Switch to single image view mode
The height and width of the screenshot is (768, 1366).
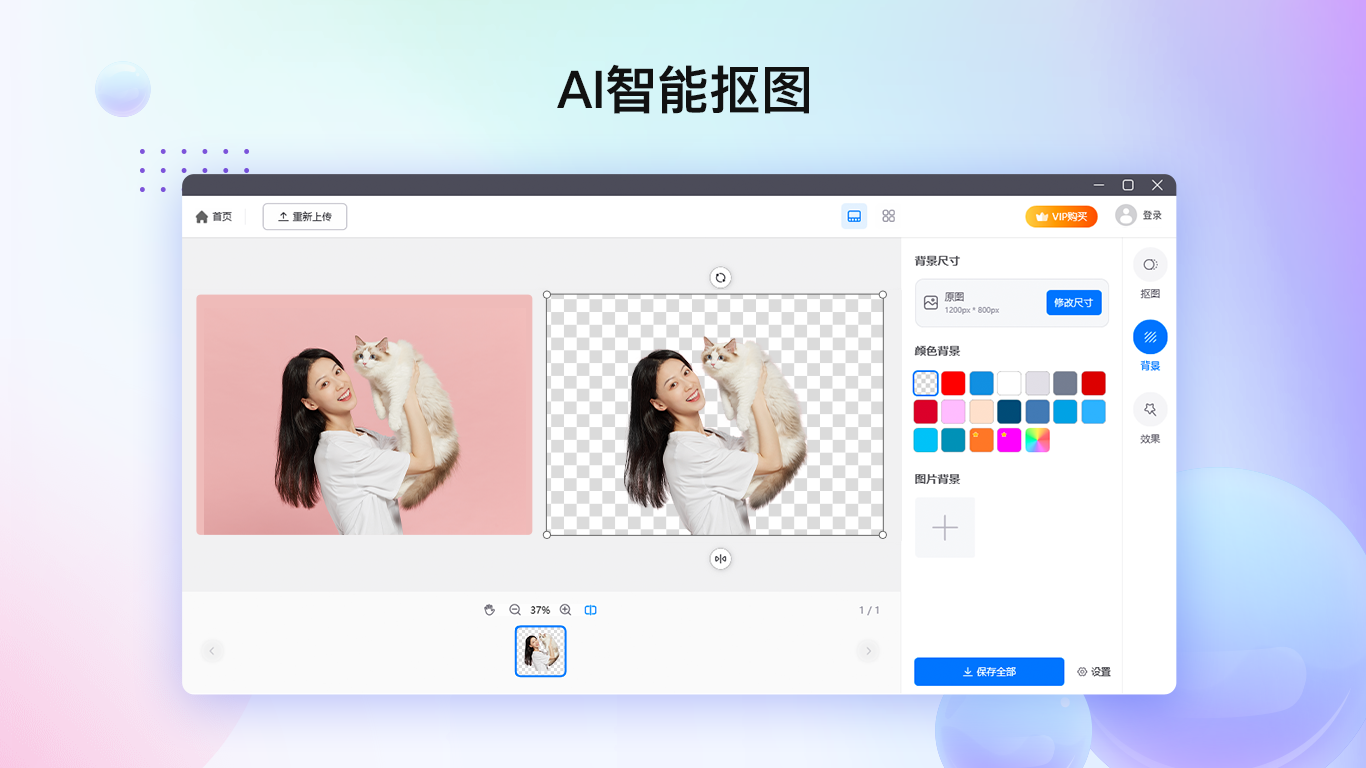854,216
